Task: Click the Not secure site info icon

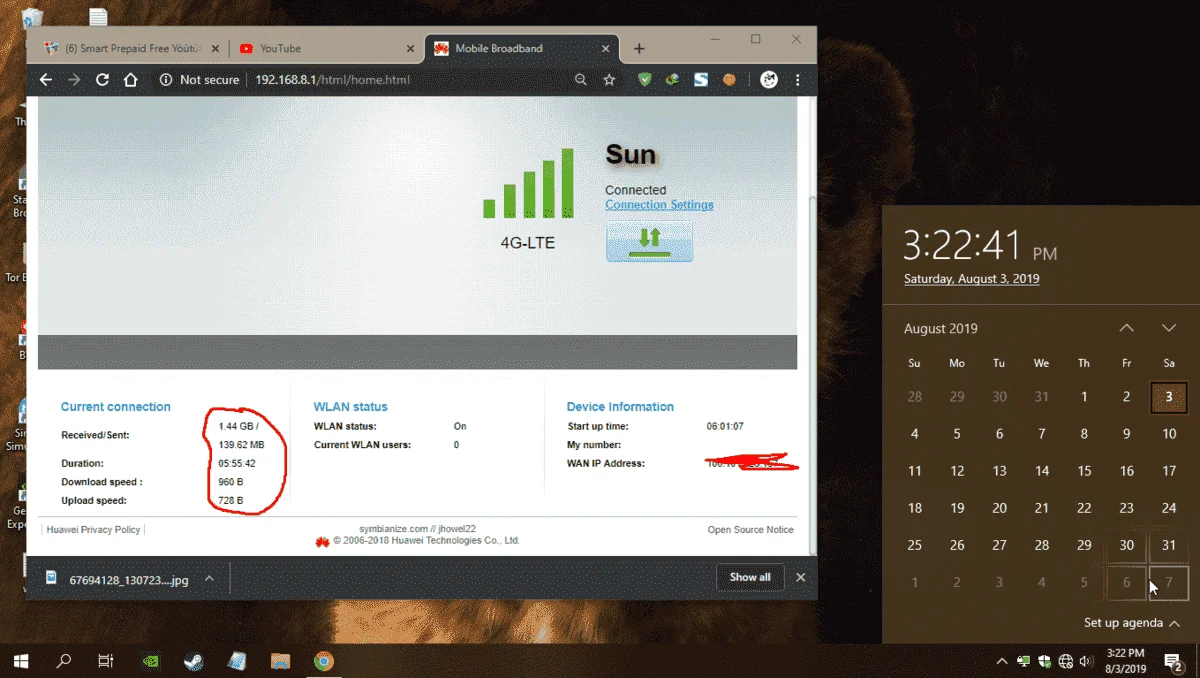Action: pyautogui.click(x=166, y=80)
